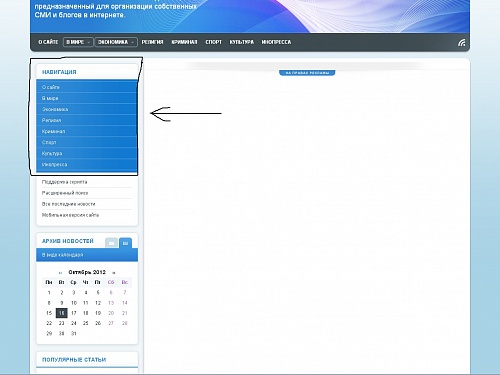Open О САЙТЕ in the top menu bar
500x375 pixels.
click(x=48, y=42)
